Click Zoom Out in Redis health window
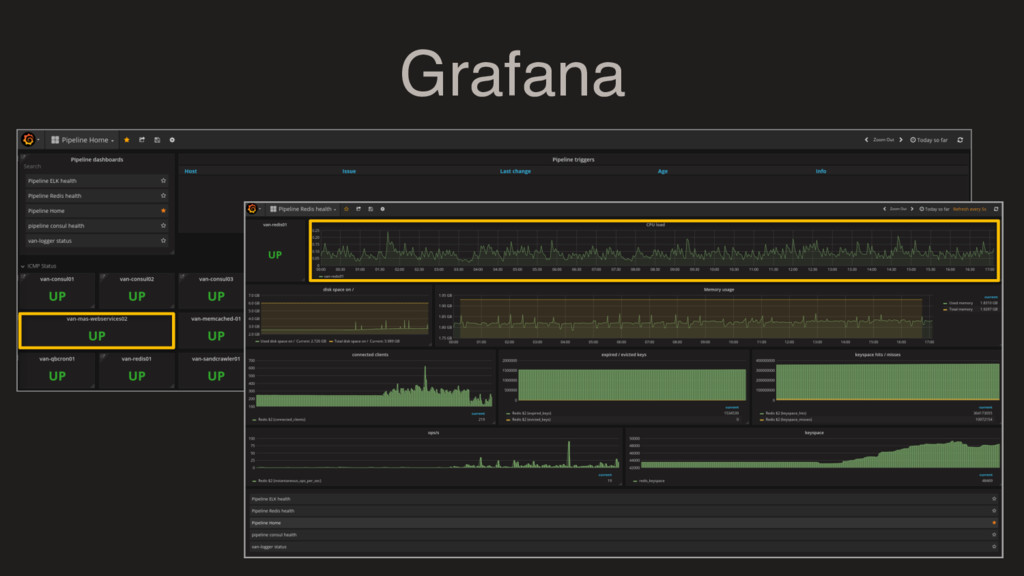Viewport: 1024px width, 576px height. pyautogui.click(x=899, y=209)
